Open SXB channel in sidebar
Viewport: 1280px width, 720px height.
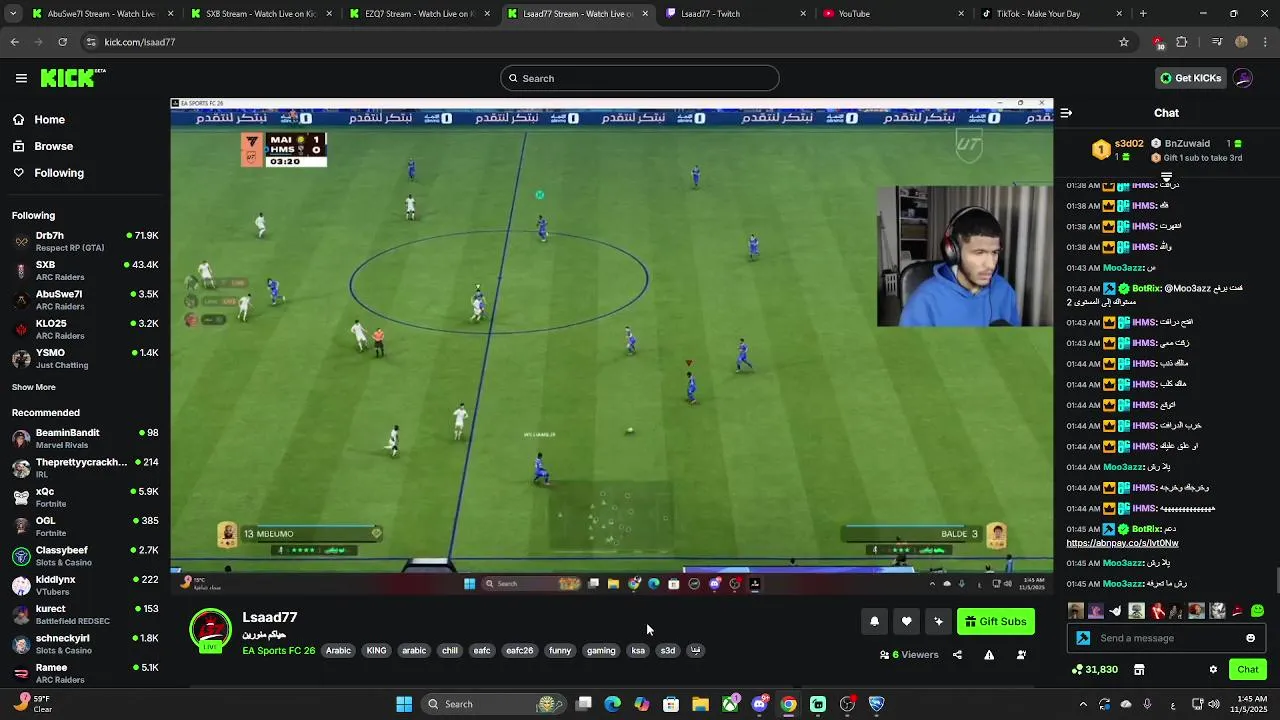tap(85, 270)
